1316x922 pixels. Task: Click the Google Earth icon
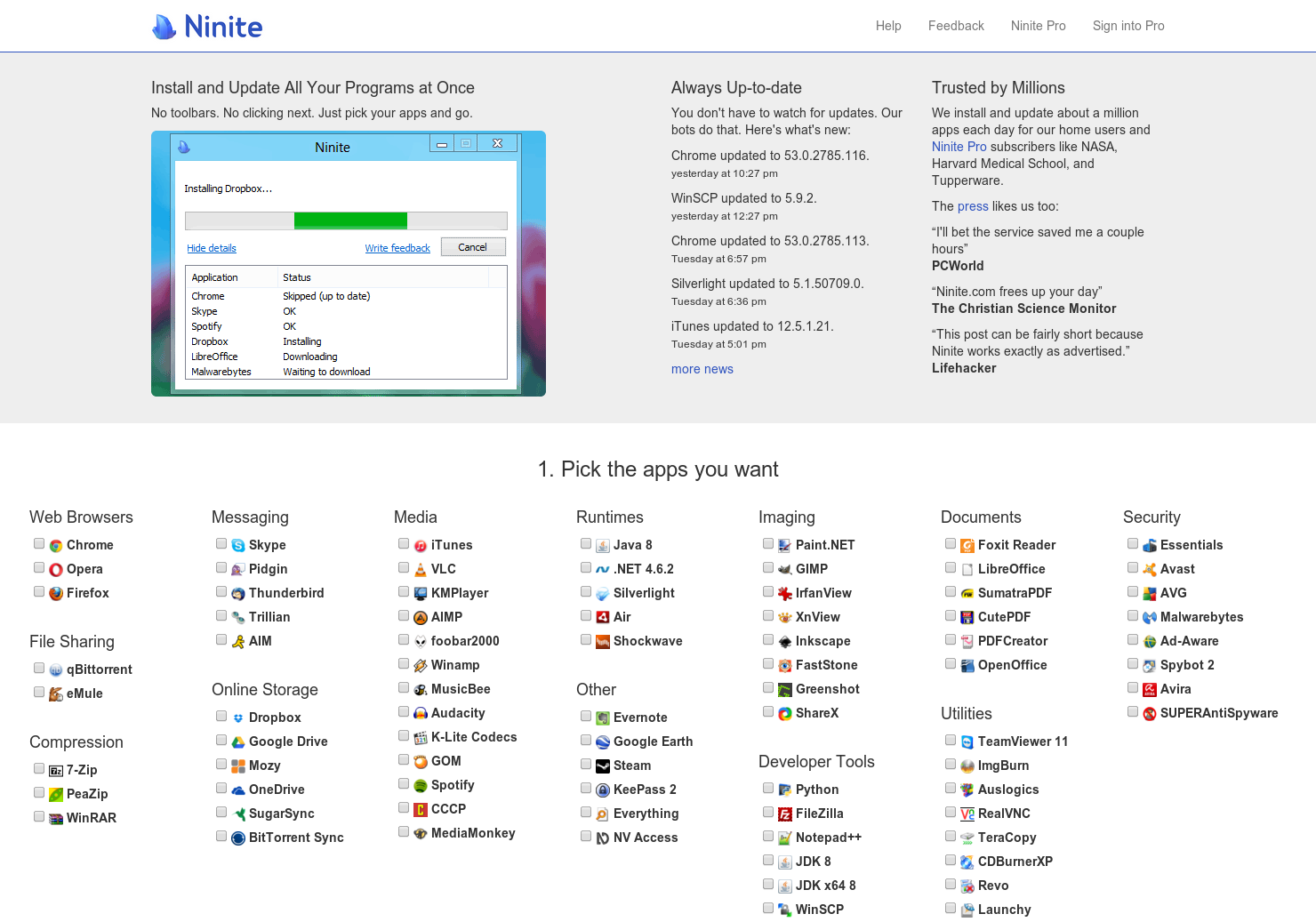pos(603,742)
